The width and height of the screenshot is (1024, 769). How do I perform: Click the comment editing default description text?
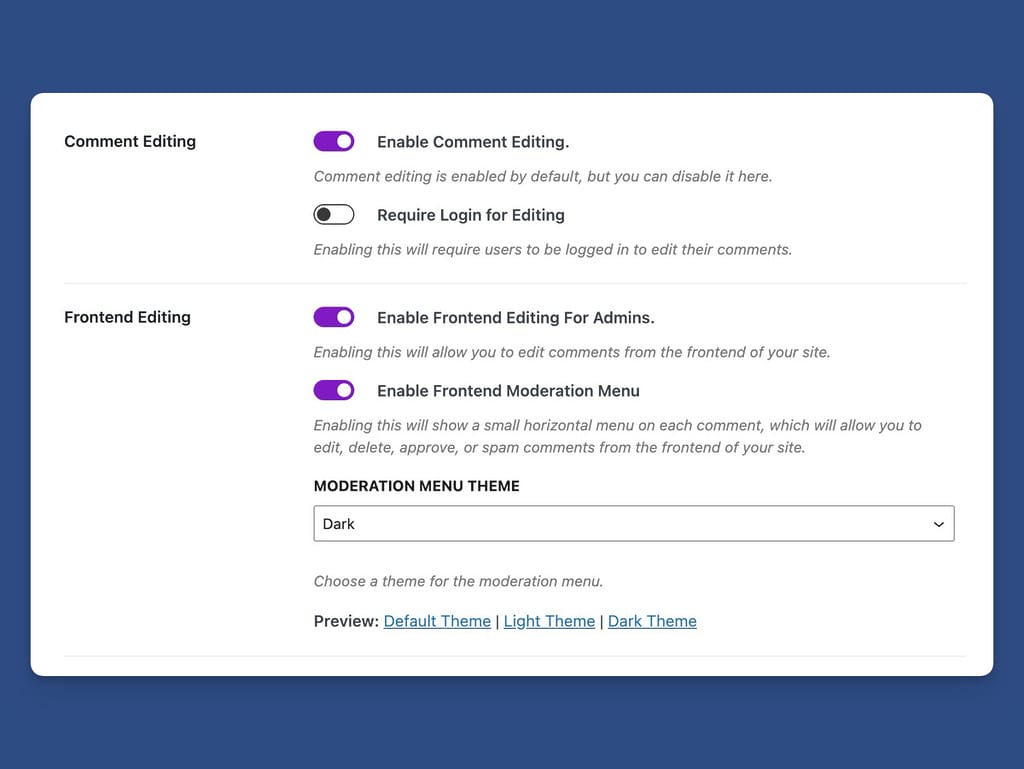[x=543, y=176]
